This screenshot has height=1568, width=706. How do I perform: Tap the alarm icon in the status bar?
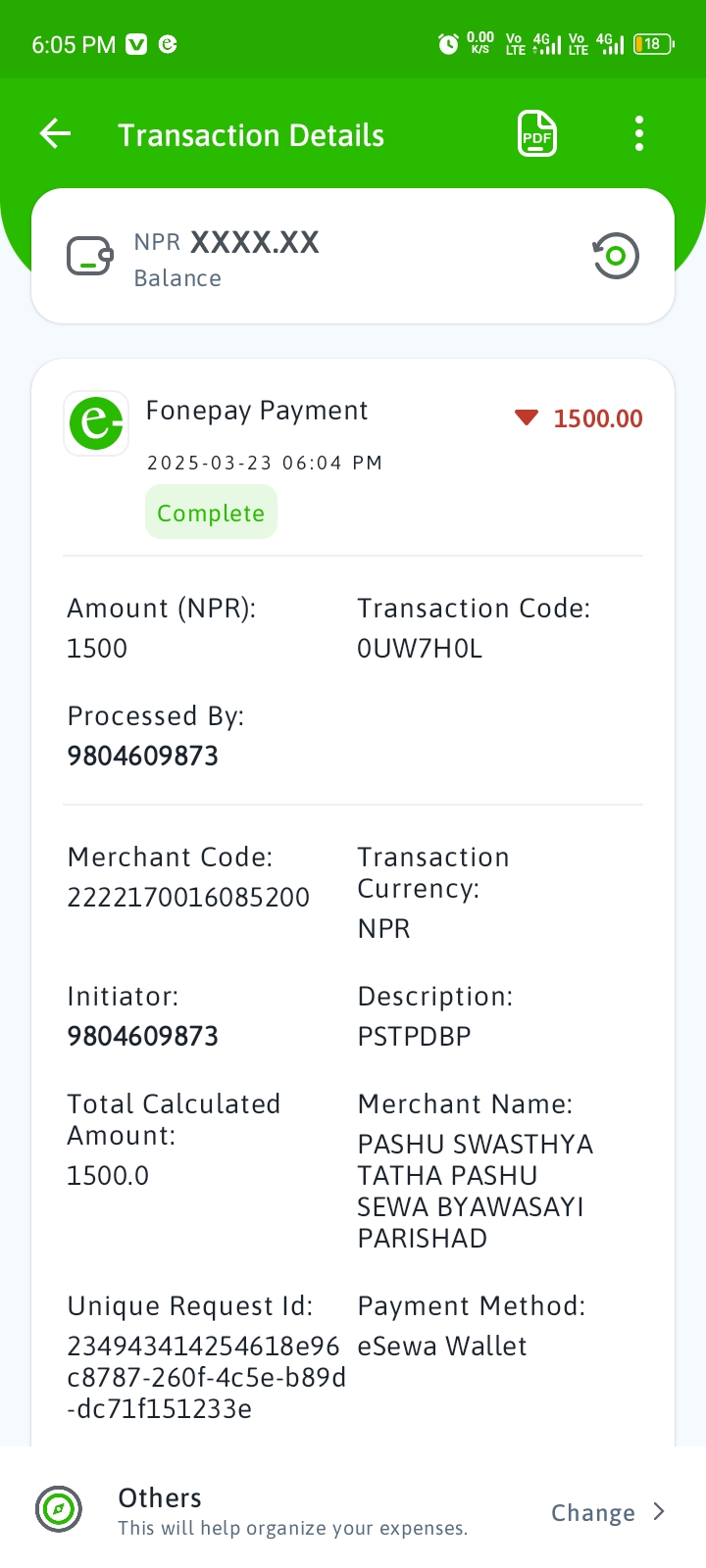(x=448, y=44)
